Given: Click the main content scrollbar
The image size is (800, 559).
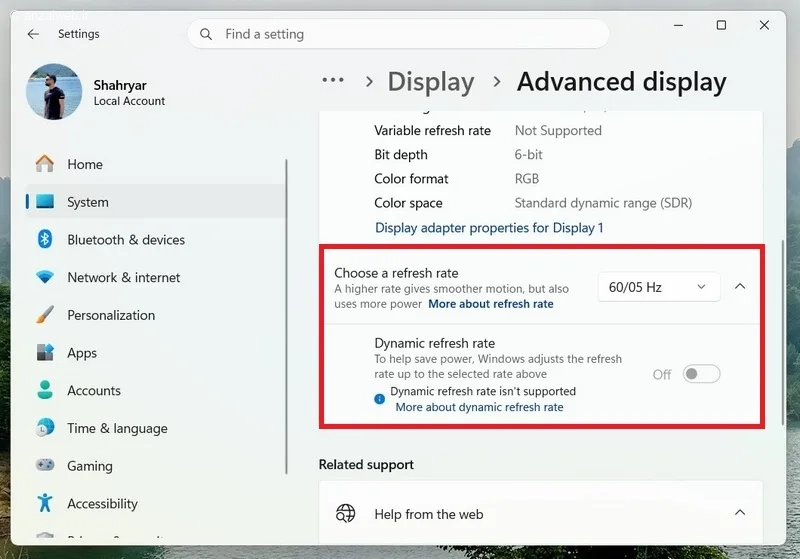Looking at the screenshot, I should (x=782, y=333).
